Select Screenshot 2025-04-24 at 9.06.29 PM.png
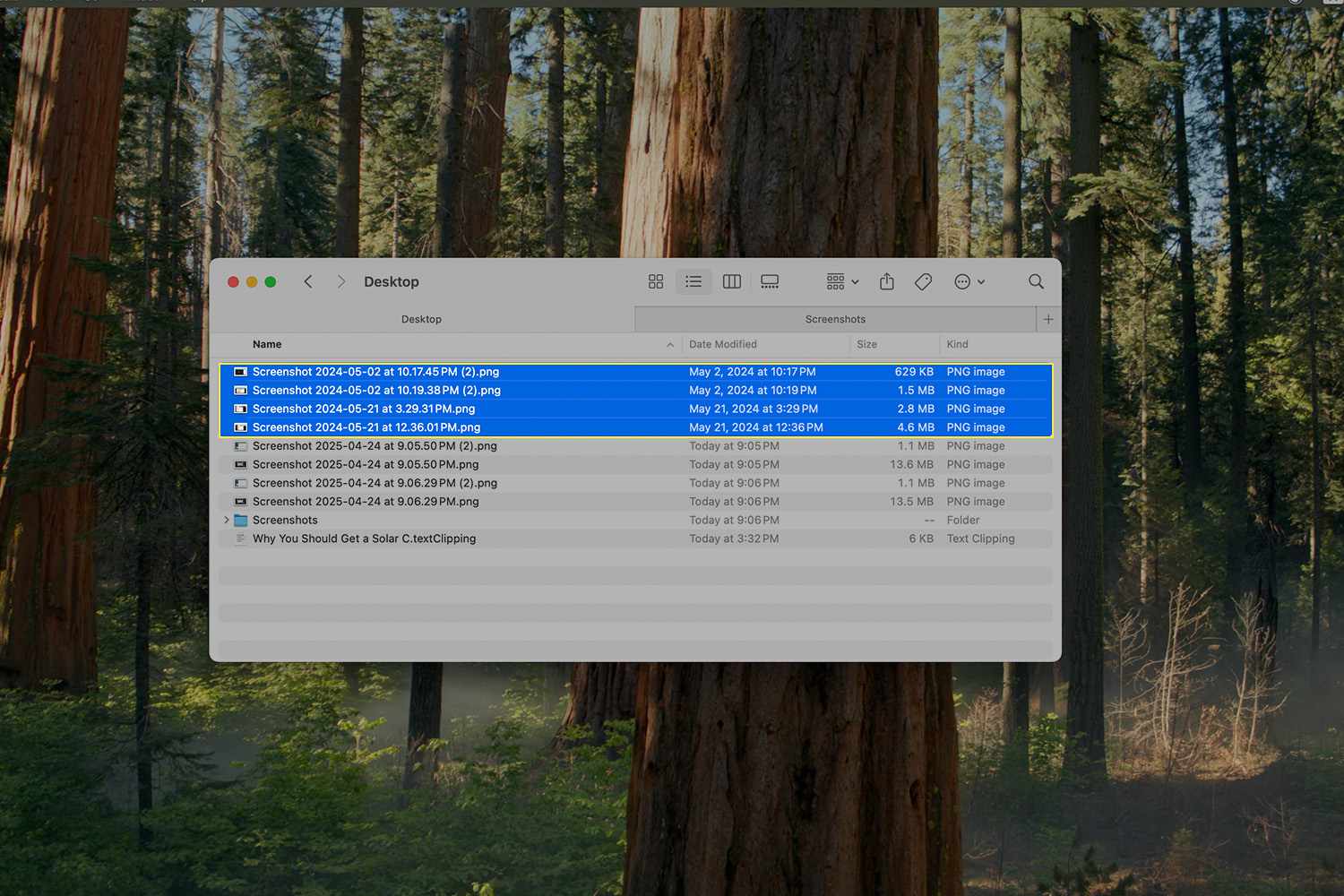Viewport: 1344px width, 896px height. 366,502
